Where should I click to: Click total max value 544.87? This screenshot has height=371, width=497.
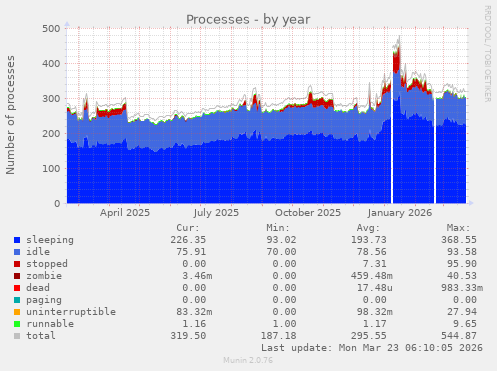coord(459,336)
